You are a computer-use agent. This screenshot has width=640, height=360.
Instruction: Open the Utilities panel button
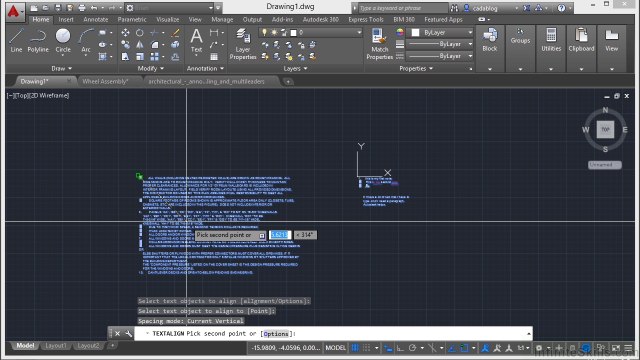(x=551, y=48)
